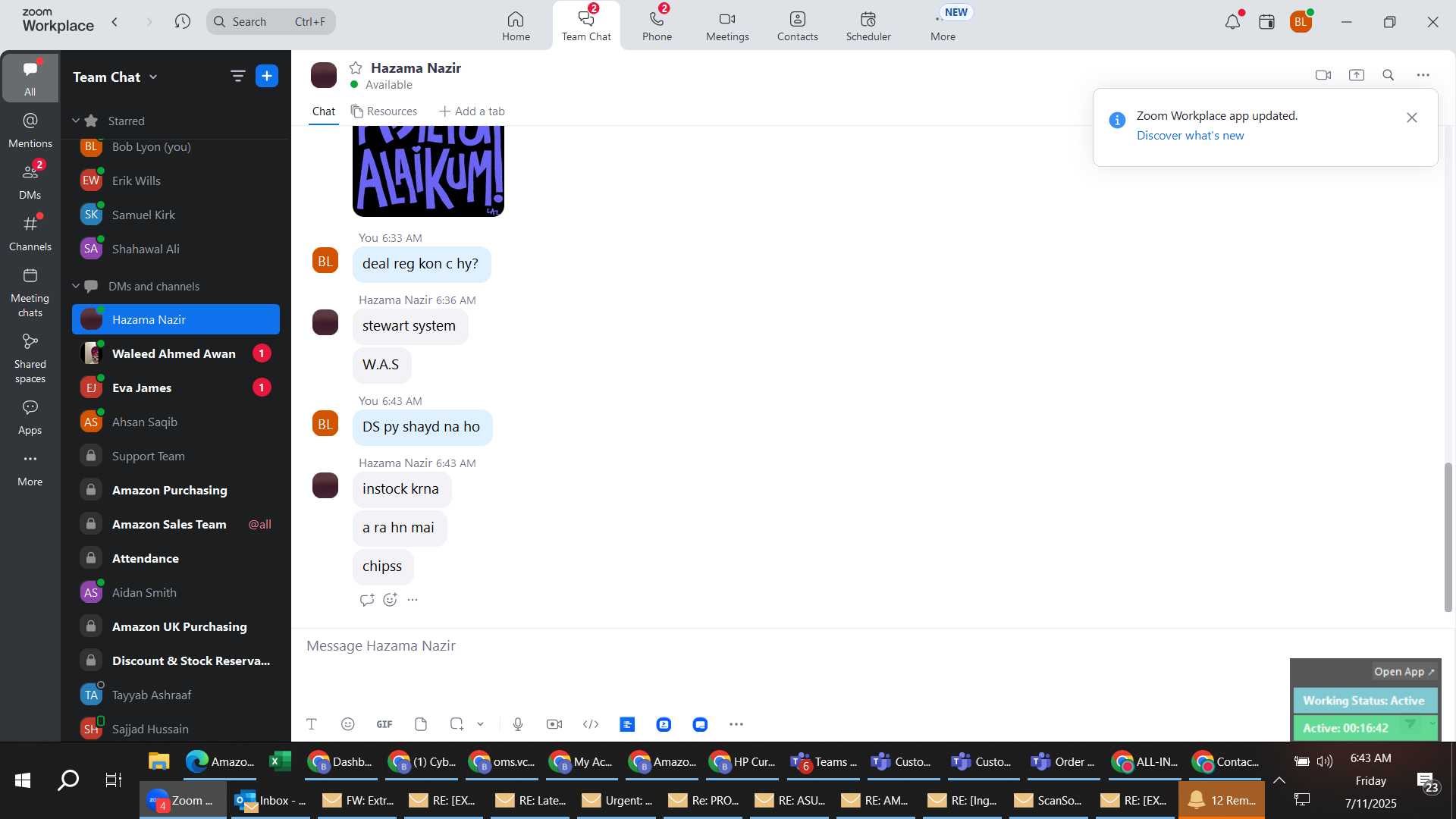Open the calendar icon in title bar
Viewport: 1456px width, 819px height.
click(x=1266, y=22)
